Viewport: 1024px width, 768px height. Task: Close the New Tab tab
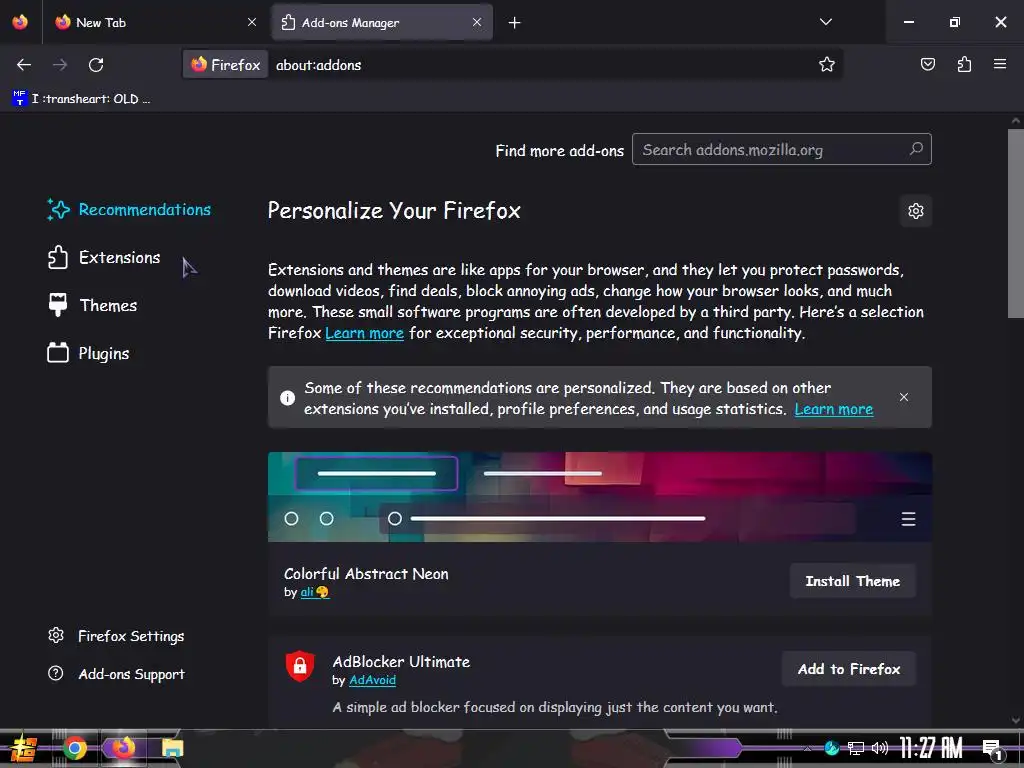(252, 22)
